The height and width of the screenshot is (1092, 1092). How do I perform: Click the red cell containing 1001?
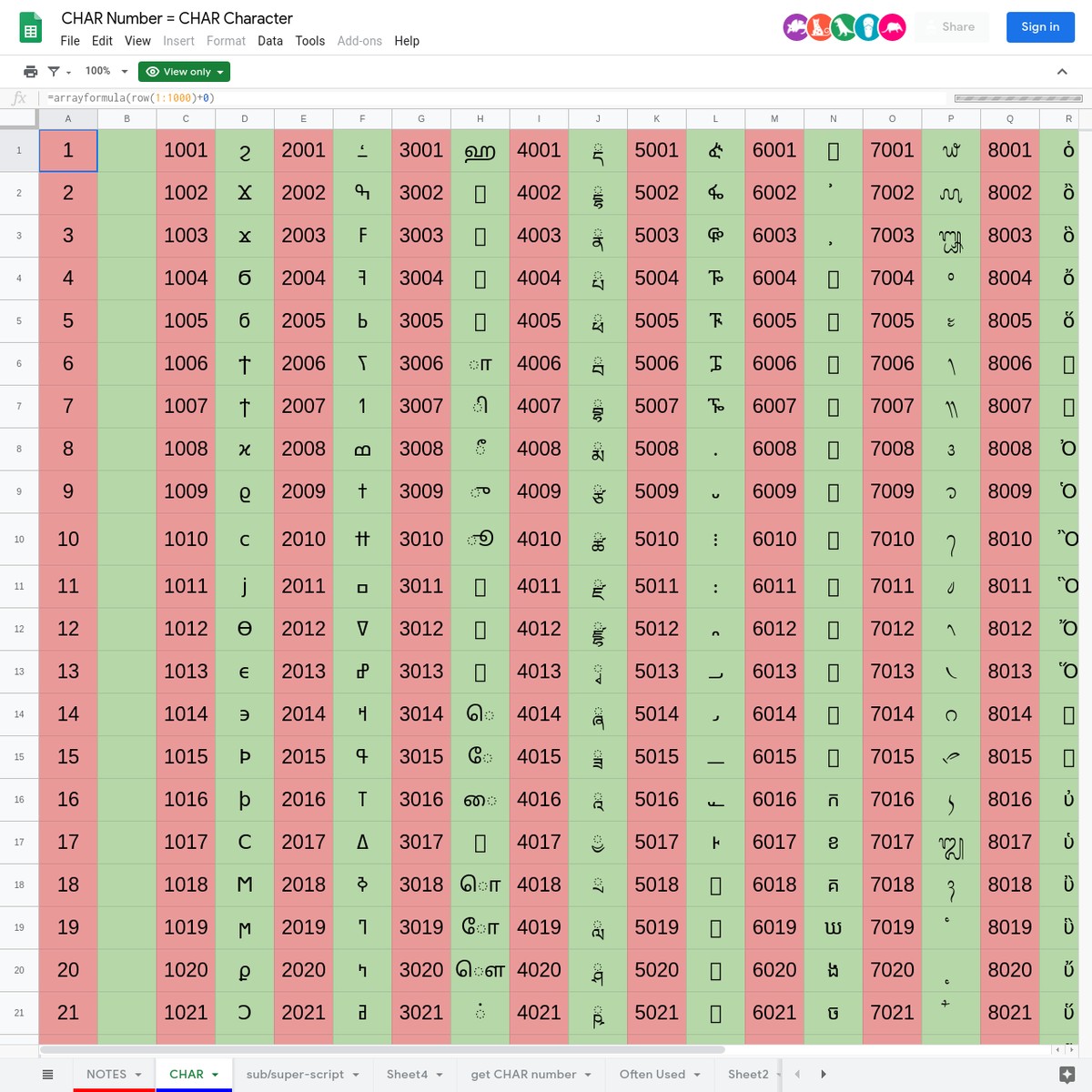tap(186, 150)
